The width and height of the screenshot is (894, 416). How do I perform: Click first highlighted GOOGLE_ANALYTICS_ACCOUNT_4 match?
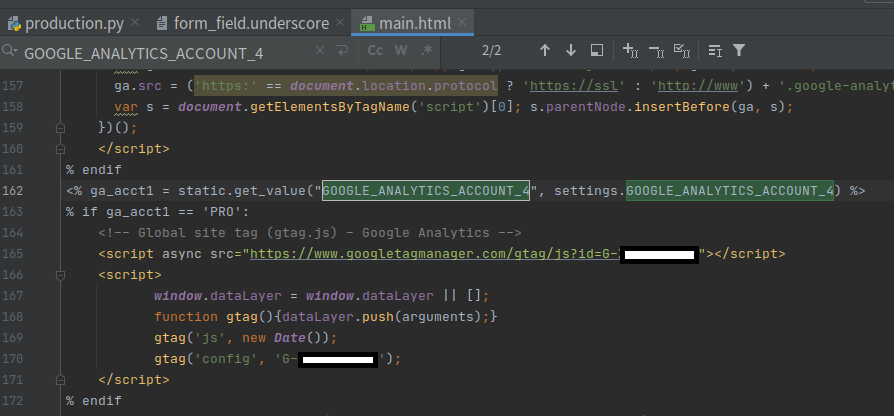426,191
